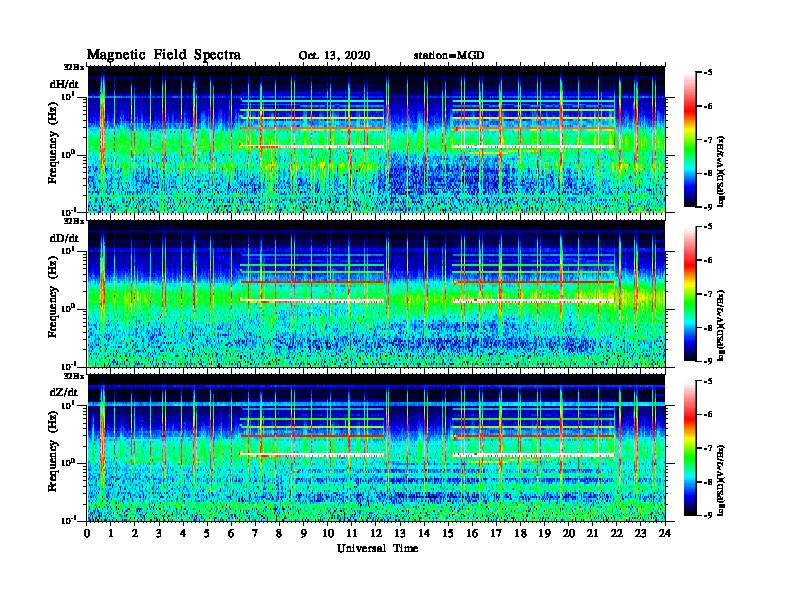
Task: Click the hour 19 tick label
Action: 544,533
